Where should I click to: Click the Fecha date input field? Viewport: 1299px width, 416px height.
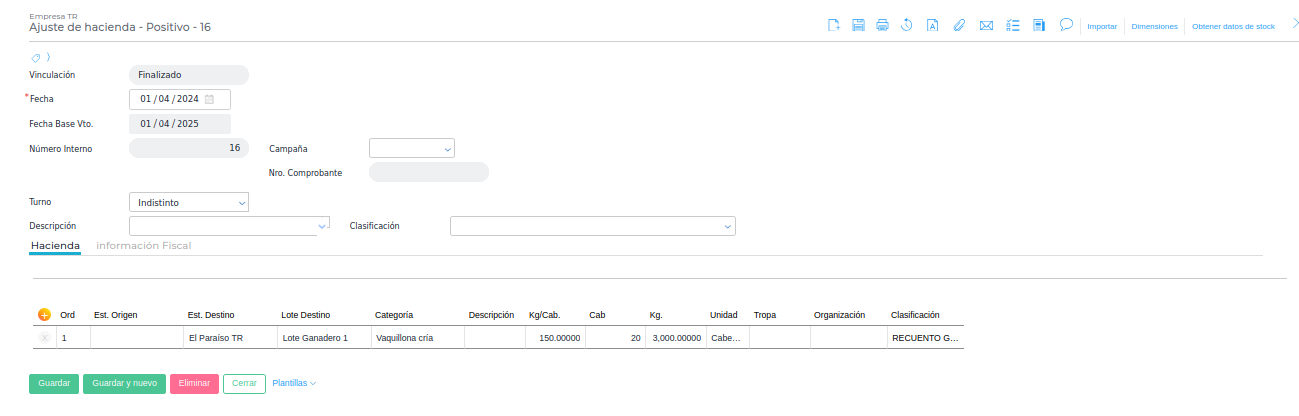[180, 99]
